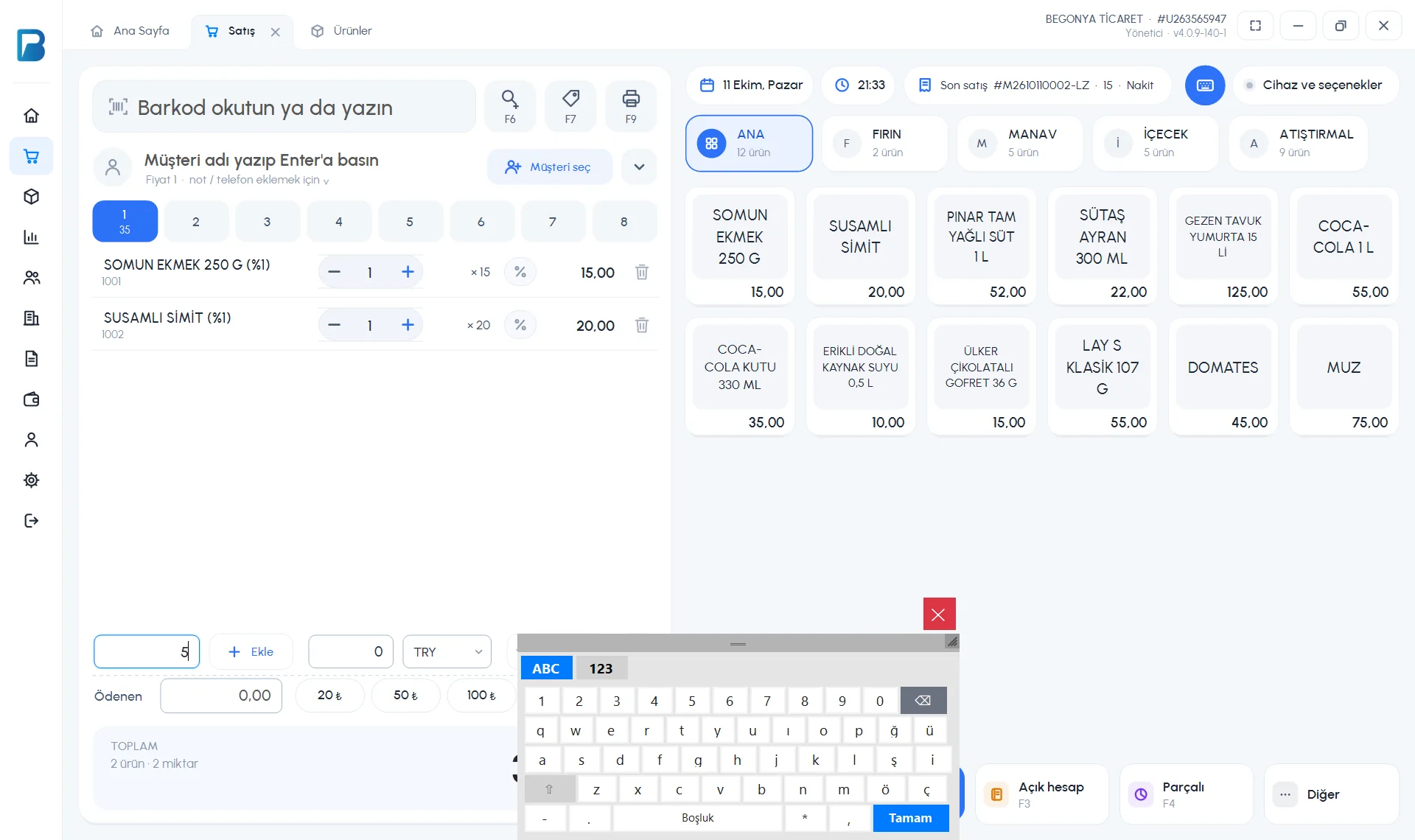Select cart tab number 2
1415x840 pixels.
[x=196, y=222]
